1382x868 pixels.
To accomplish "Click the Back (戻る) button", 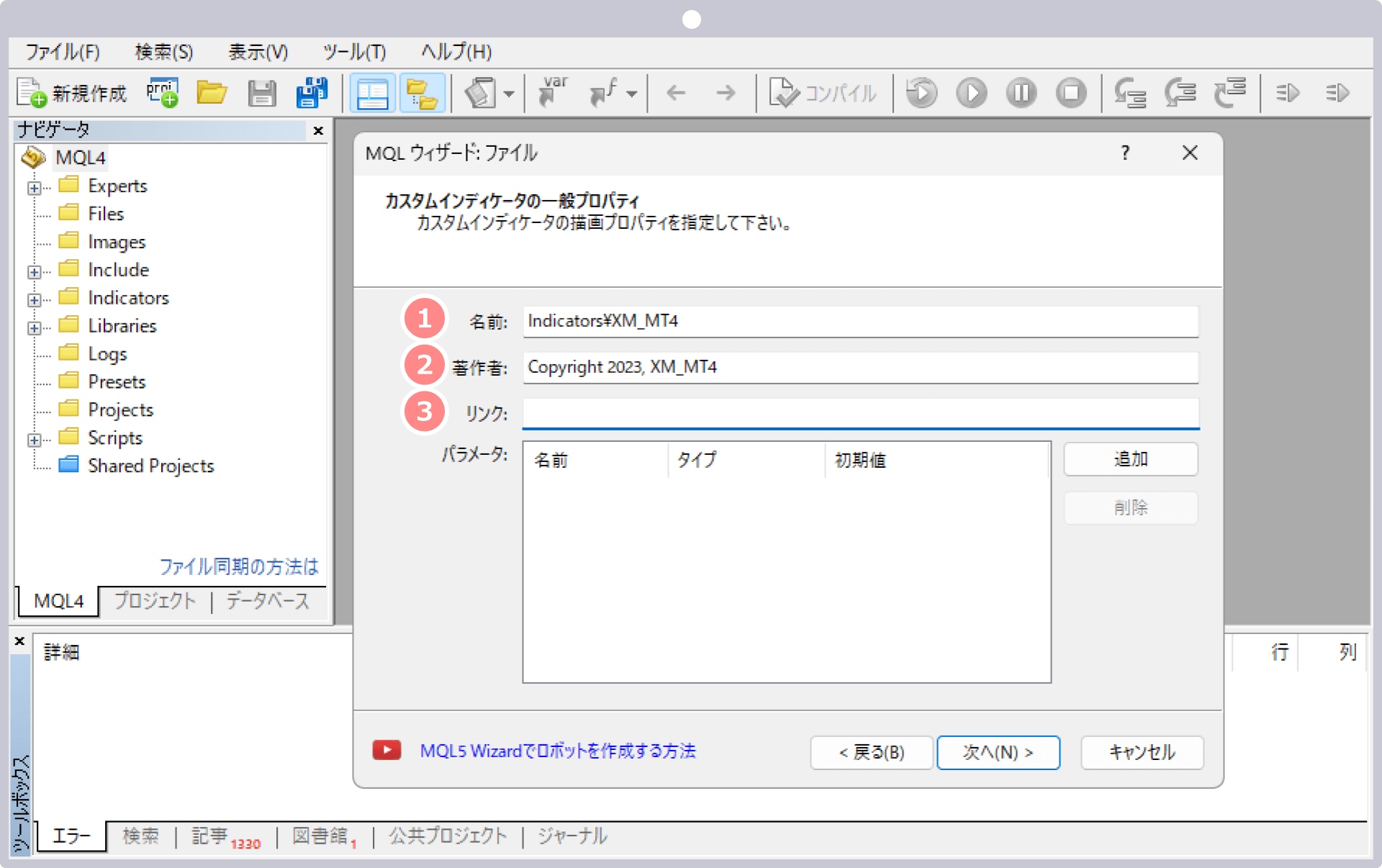I will point(872,753).
